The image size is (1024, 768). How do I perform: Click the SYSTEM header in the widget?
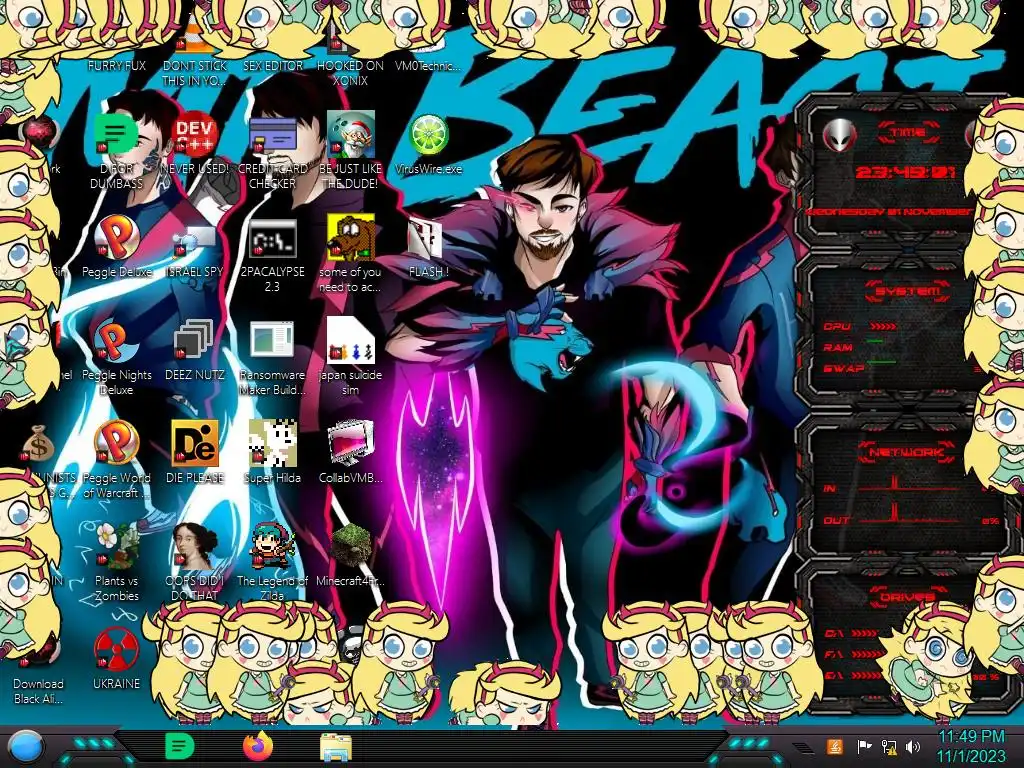pyautogui.click(x=908, y=291)
